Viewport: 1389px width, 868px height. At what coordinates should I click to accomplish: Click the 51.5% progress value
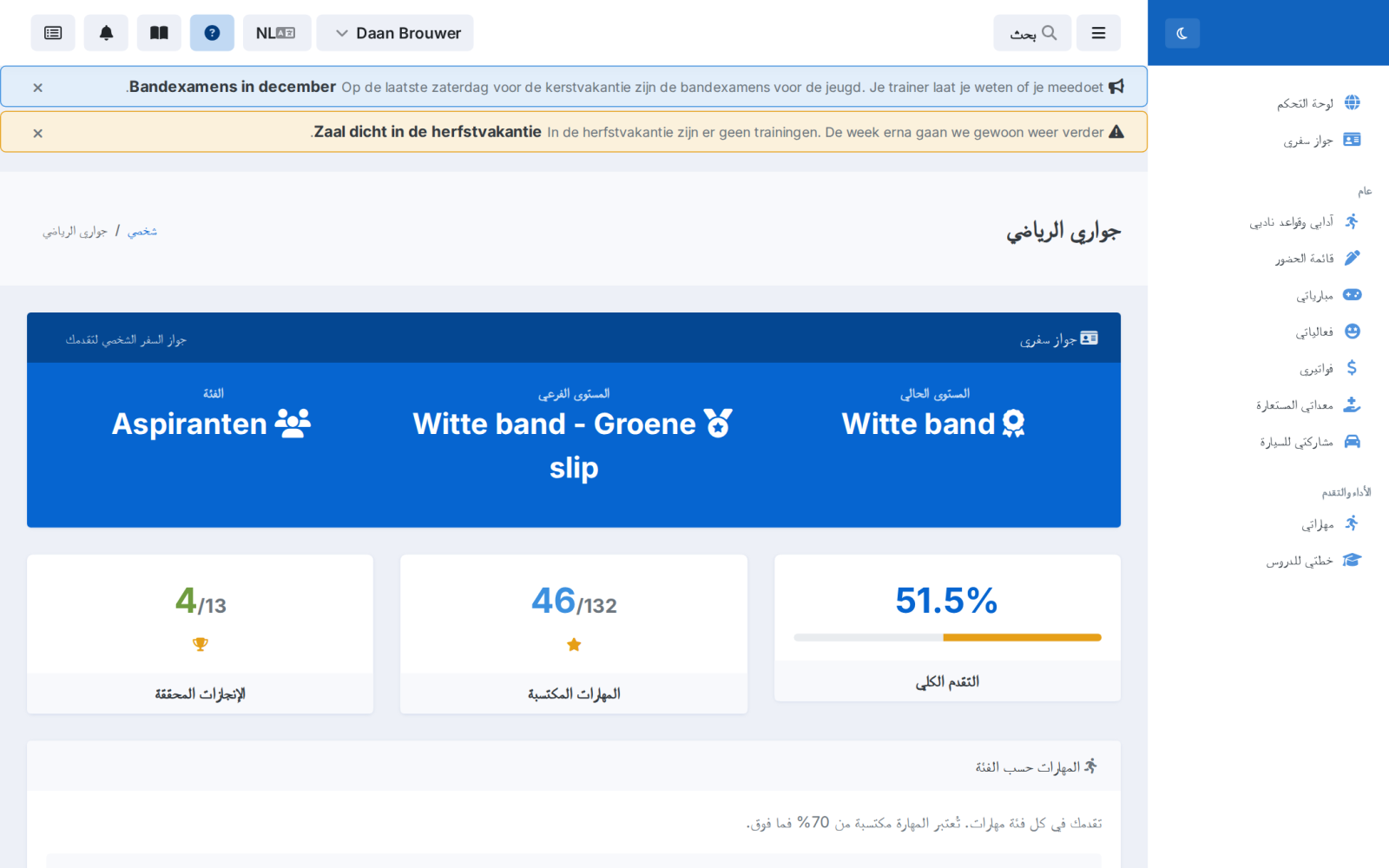946,601
